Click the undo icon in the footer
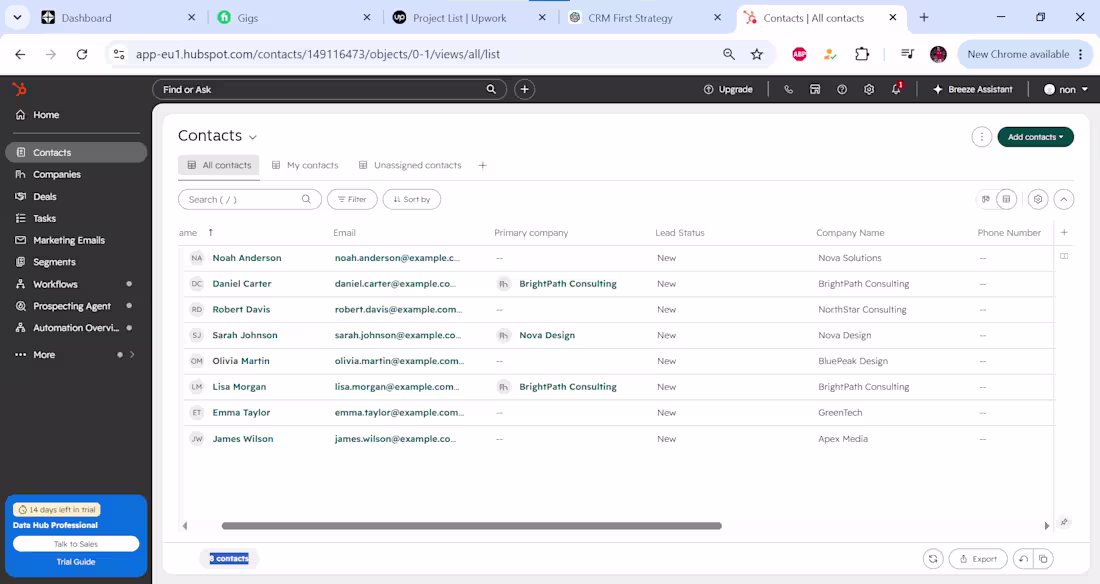The width and height of the screenshot is (1100, 584). click(1024, 559)
